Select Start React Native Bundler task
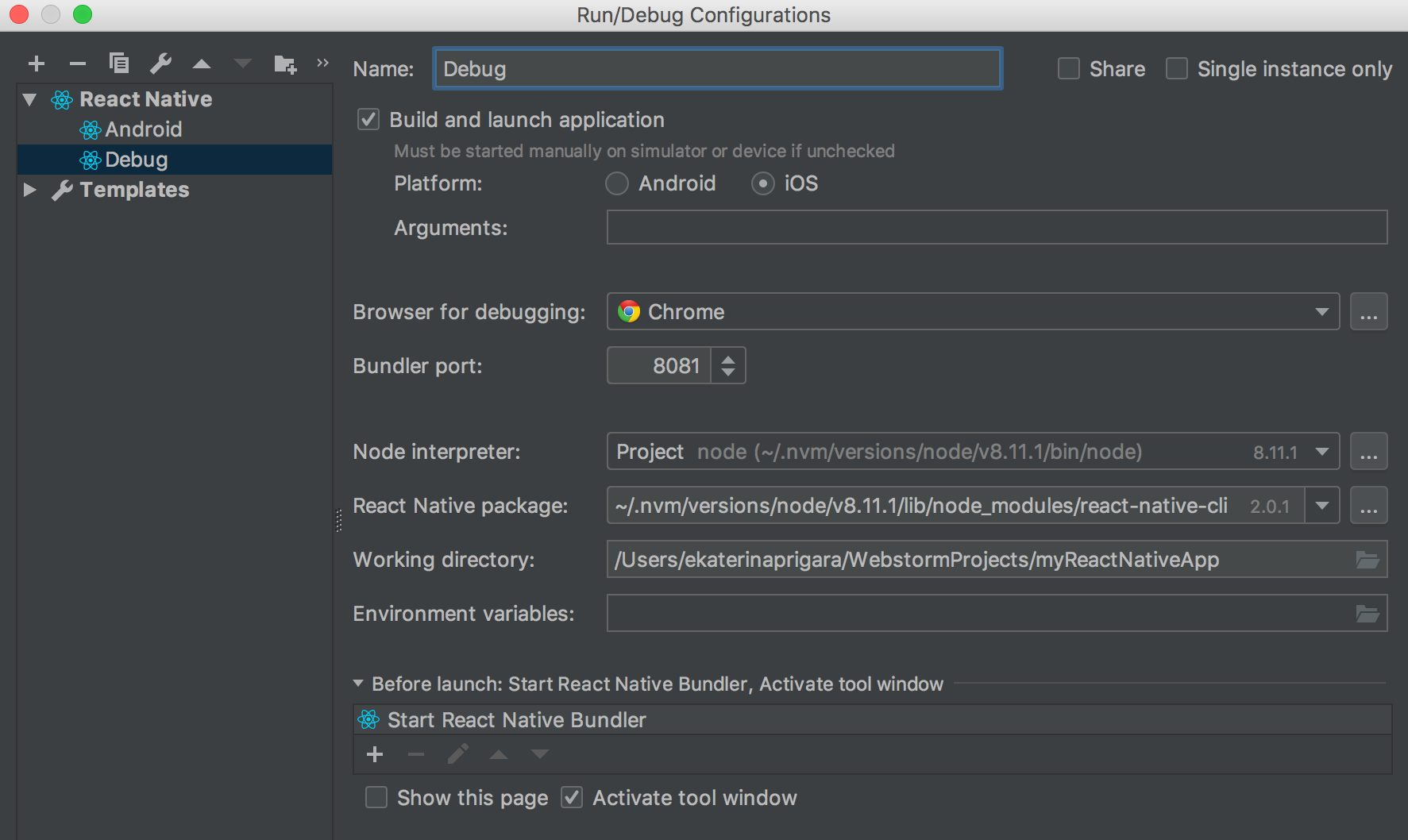Image resolution: width=1408 pixels, height=840 pixels. [872, 719]
